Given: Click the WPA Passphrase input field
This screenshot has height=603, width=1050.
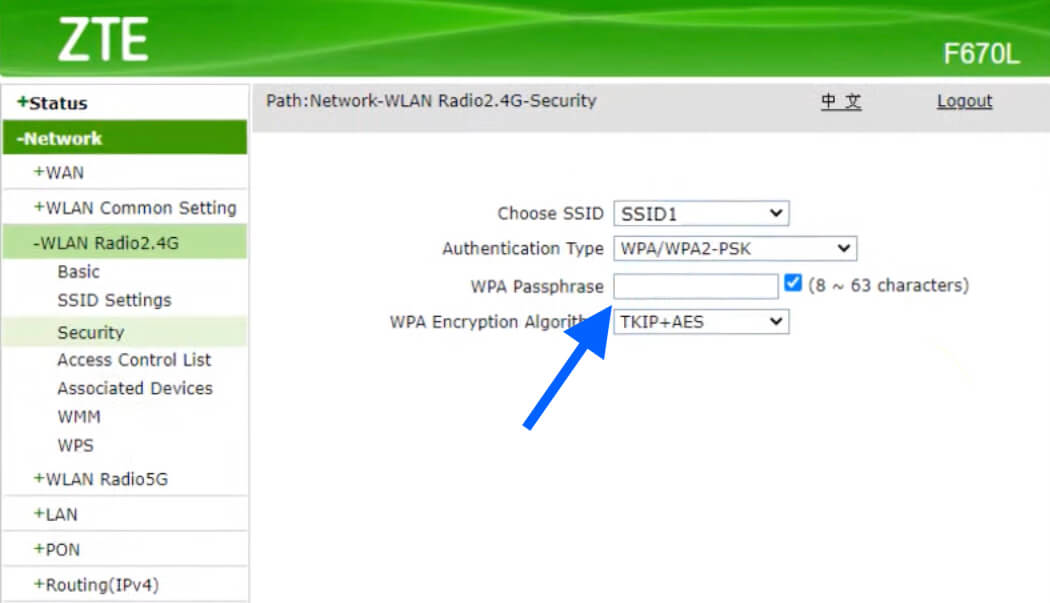Looking at the screenshot, I should tap(695, 286).
